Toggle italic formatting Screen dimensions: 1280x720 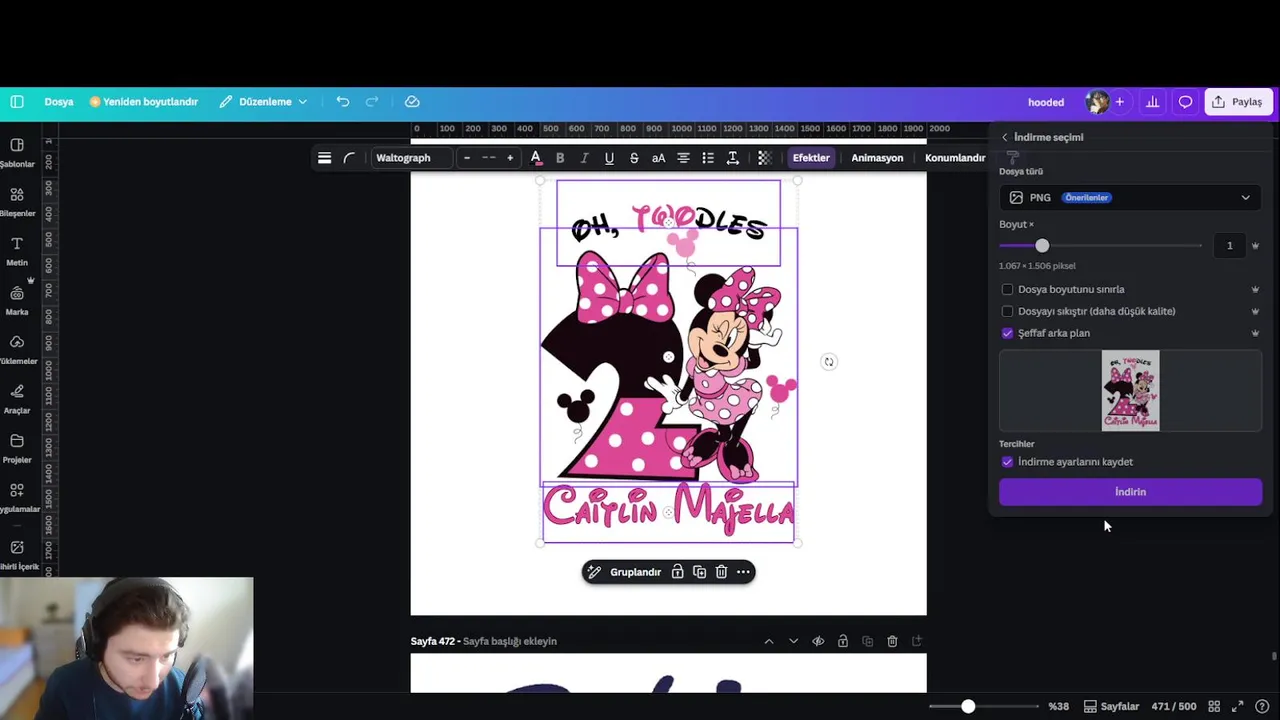[x=584, y=158]
